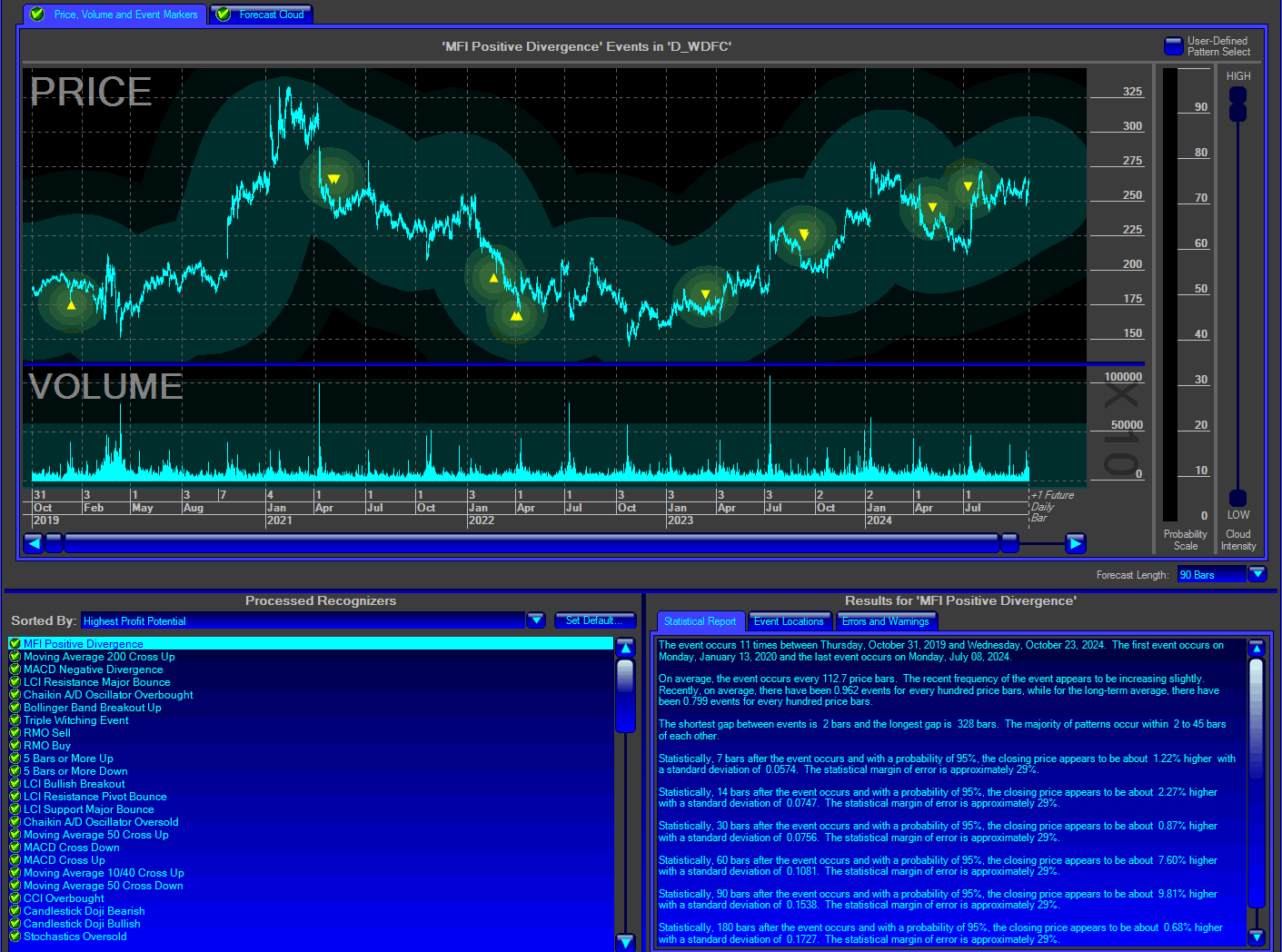Click the event marker near Apr 2023
This screenshot has width=1282, height=952.
[705, 294]
